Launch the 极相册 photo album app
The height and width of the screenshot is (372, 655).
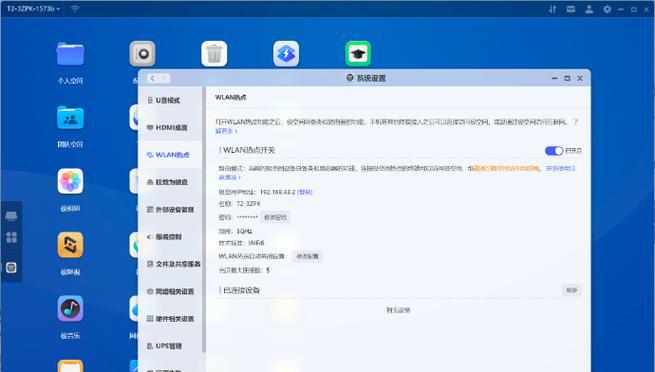[x=70, y=181]
